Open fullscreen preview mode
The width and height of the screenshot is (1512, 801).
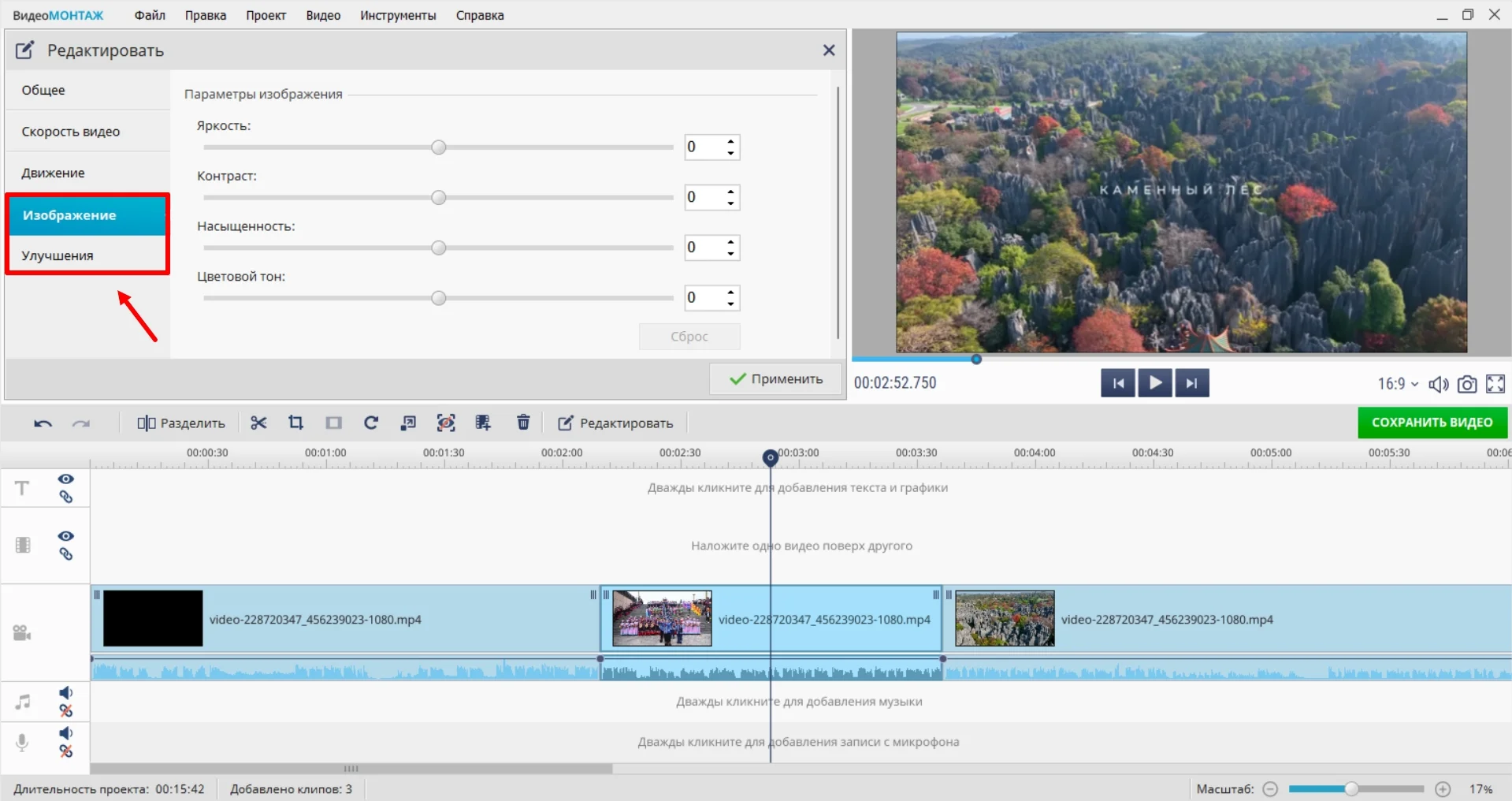pyautogui.click(x=1495, y=384)
